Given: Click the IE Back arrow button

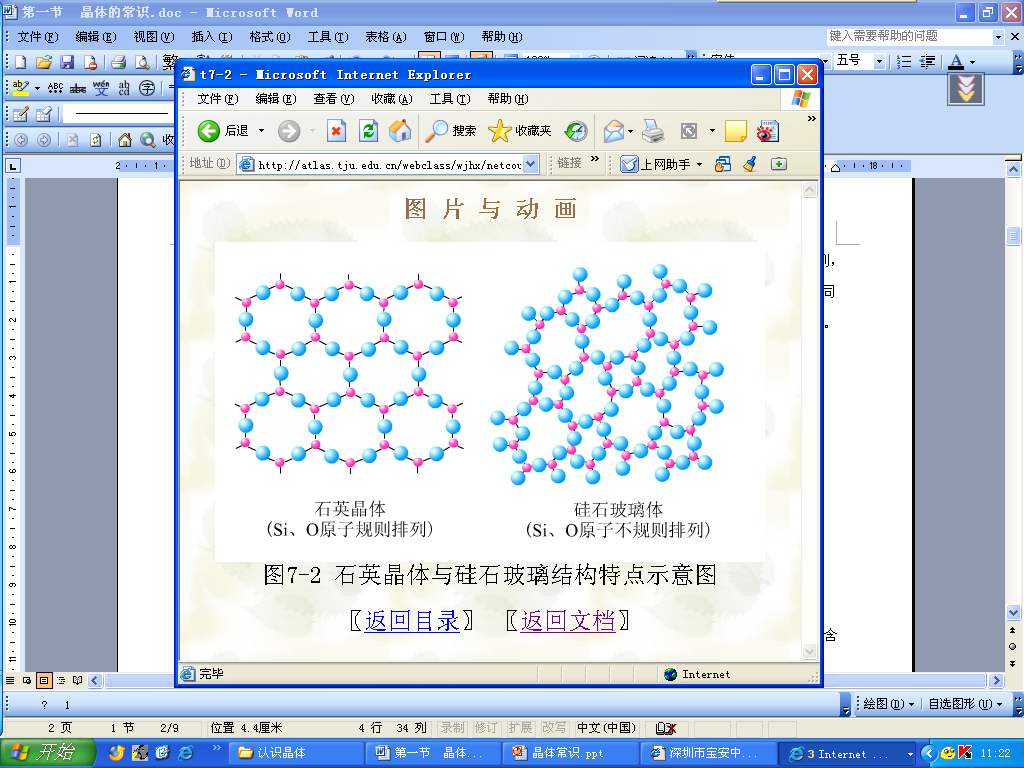Looking at the screenshot, I should [x=209, y=131].
